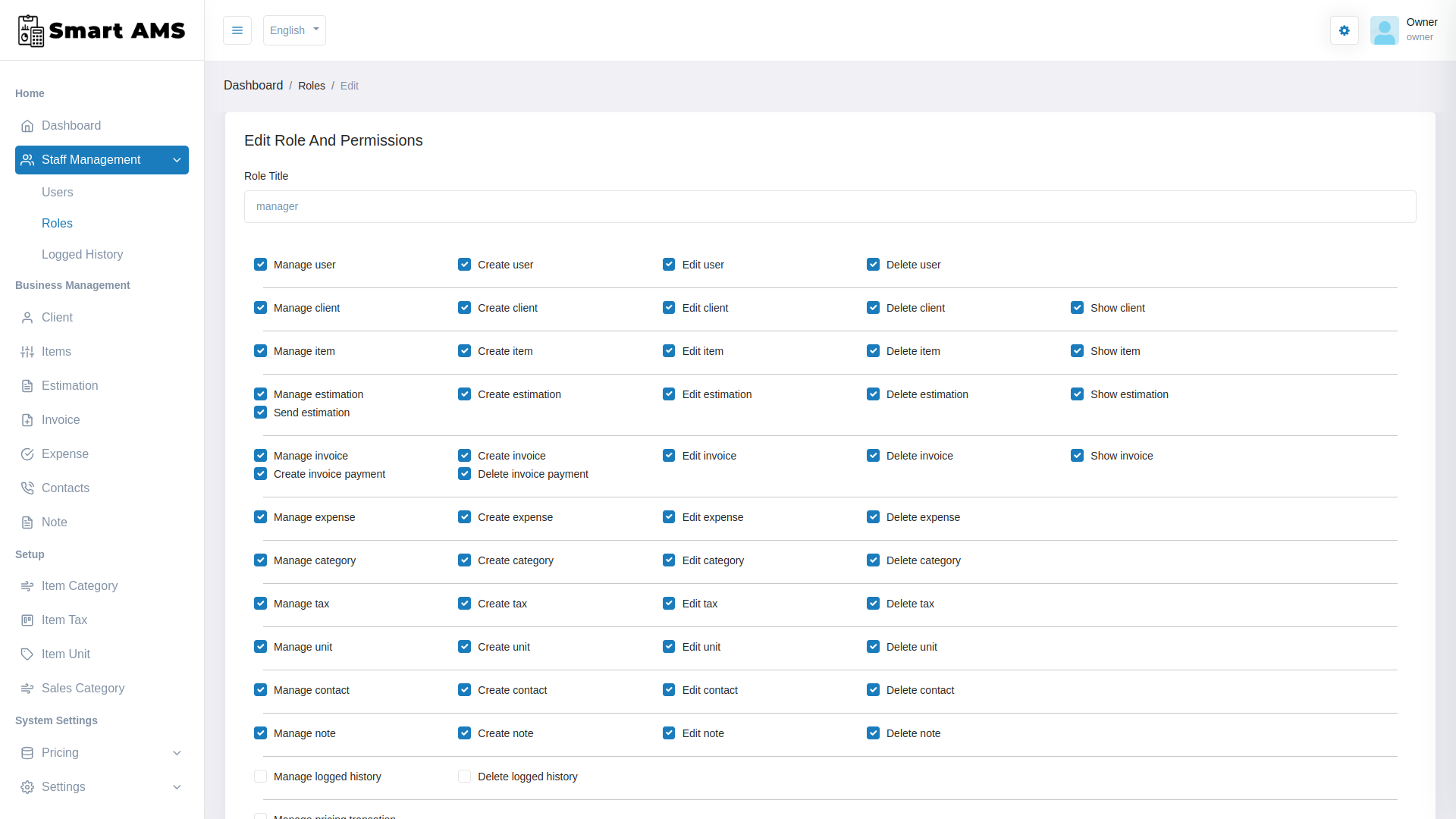Click the Estimation document icon
The image size is (1456, 819).
tap(27, 385)
